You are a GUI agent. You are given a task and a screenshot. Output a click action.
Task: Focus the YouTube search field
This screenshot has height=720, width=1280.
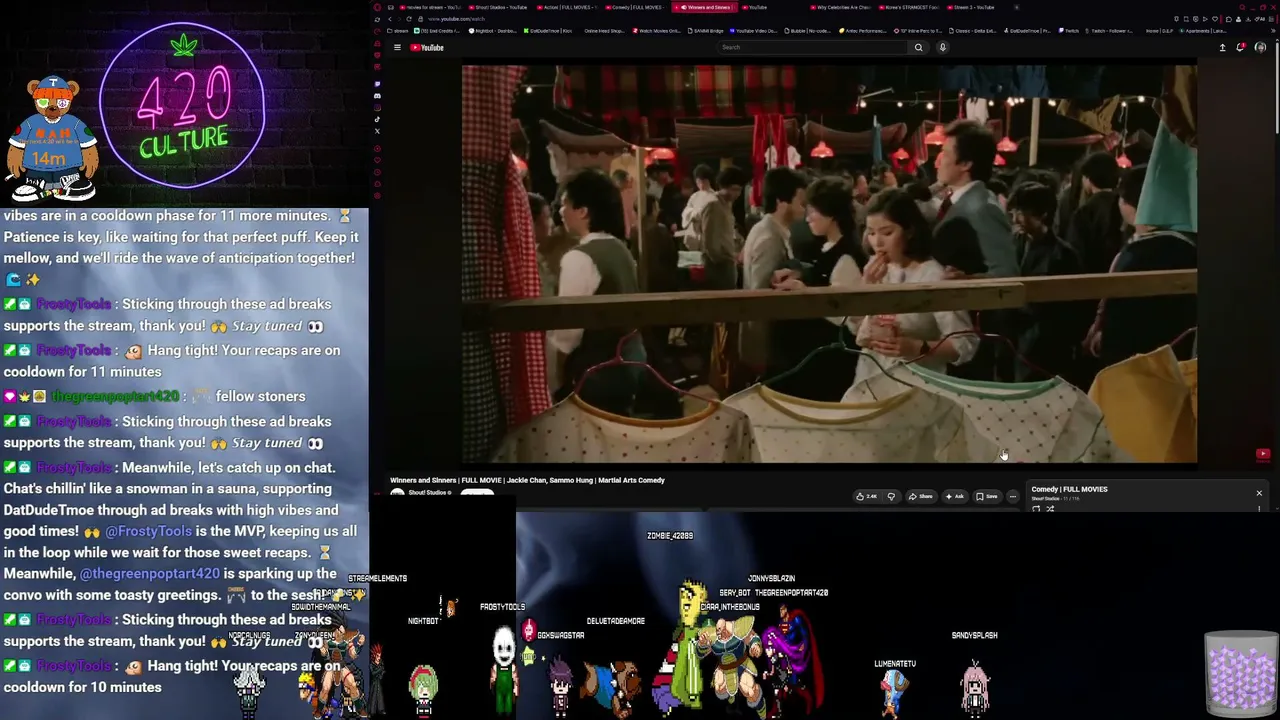[x=812, y=47]
